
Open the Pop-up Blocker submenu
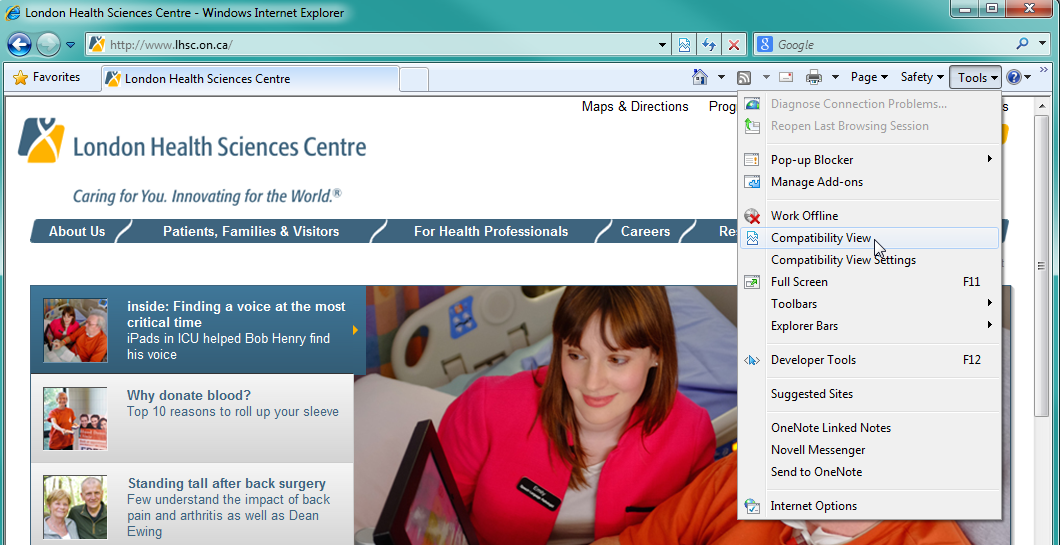tap(870, 160)
